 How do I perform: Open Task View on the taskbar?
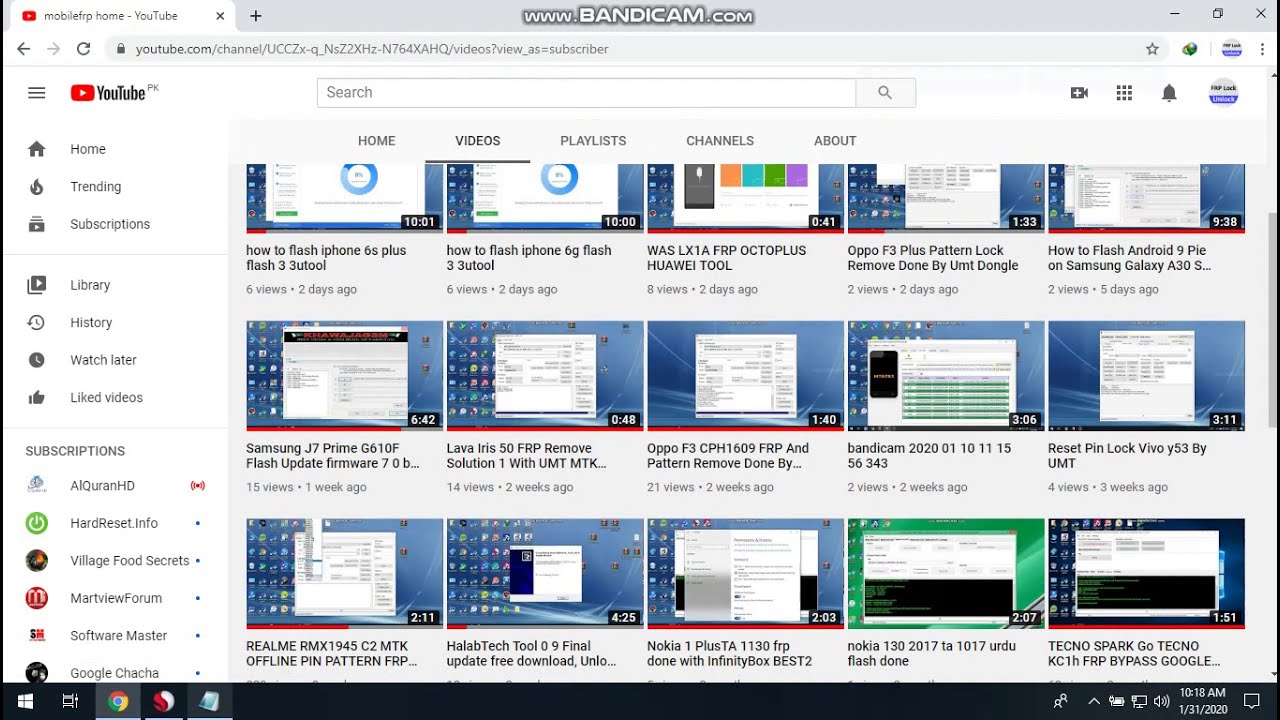[x=70, y=702]
